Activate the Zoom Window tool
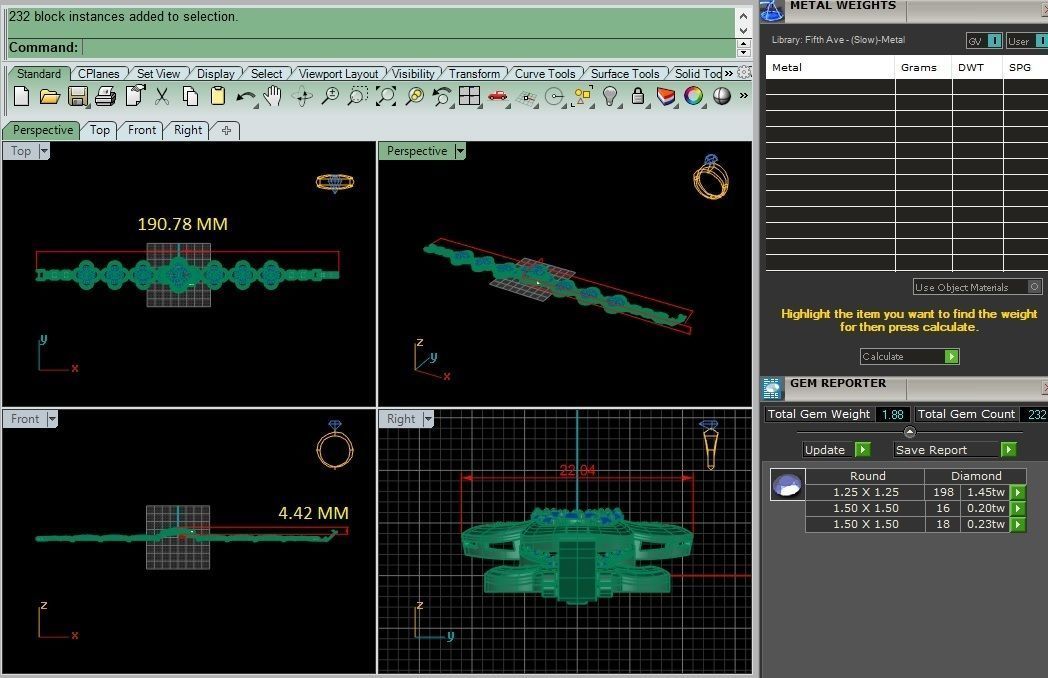 [x=358, y=97]
